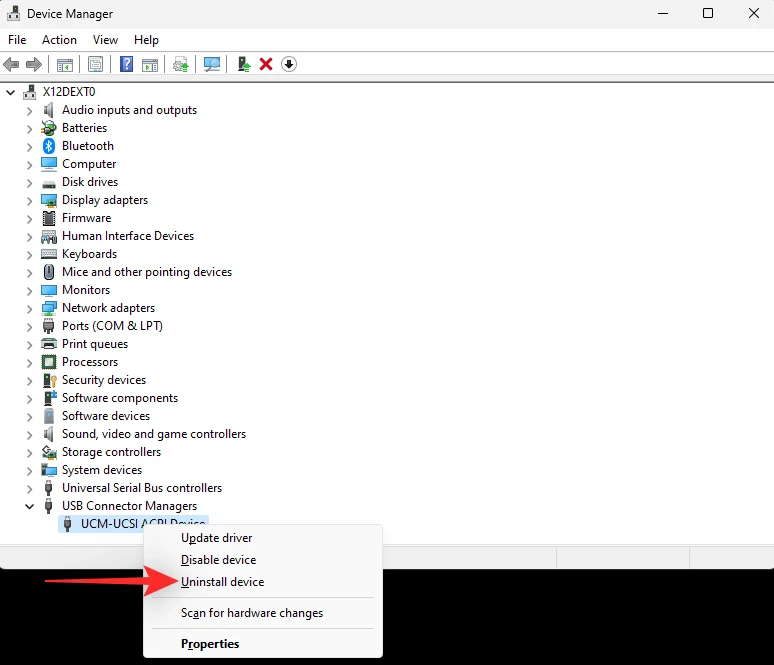Click the Software components icon

(49, 398)
